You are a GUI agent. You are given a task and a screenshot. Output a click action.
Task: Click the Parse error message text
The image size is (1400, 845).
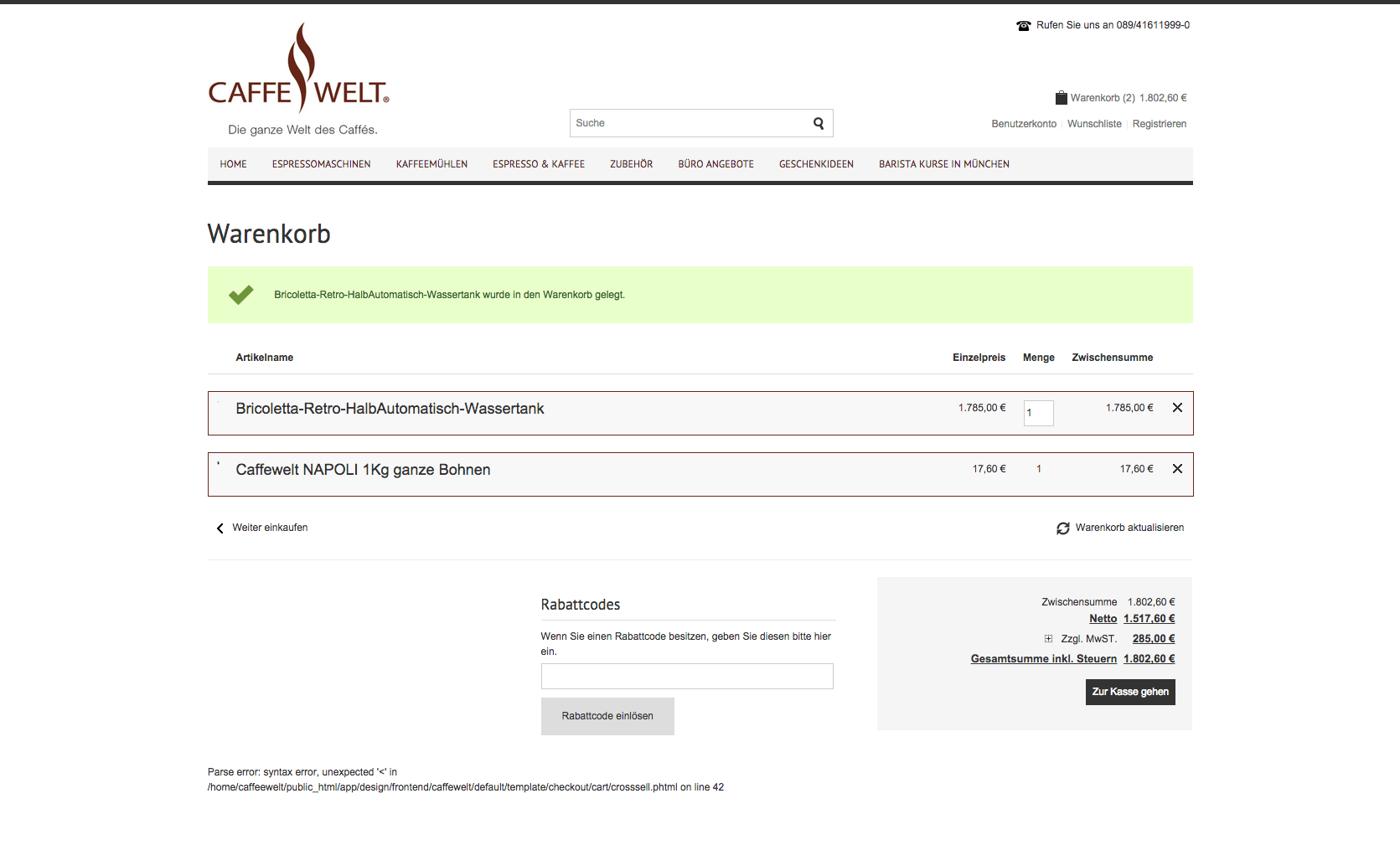point(466,780)
